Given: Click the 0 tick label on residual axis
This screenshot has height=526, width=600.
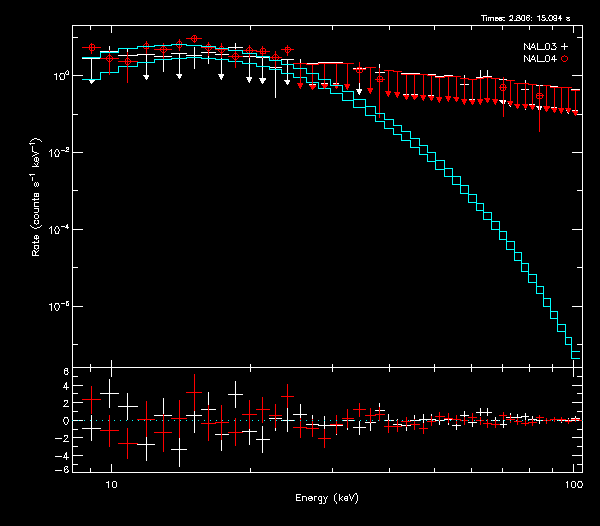Looking at the screenshot, I should pyautogui.click(x=65, y=421).
